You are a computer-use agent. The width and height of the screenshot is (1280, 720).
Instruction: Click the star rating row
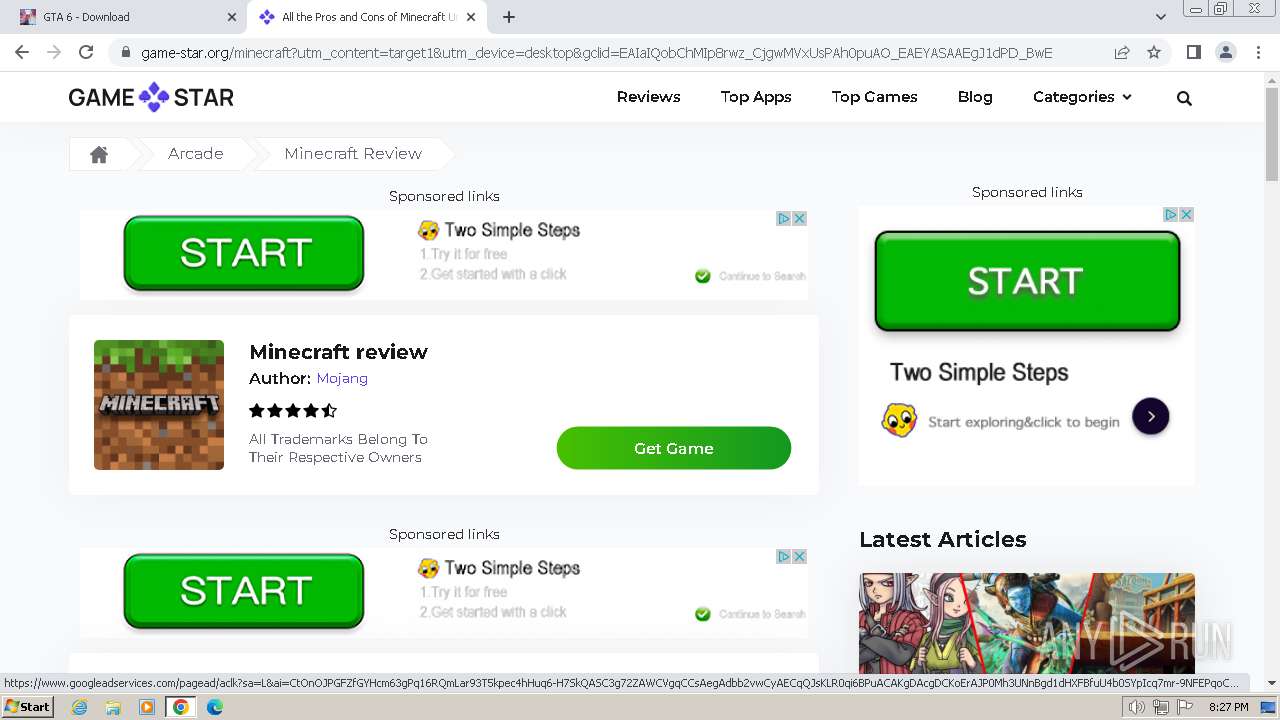(293, 411)
